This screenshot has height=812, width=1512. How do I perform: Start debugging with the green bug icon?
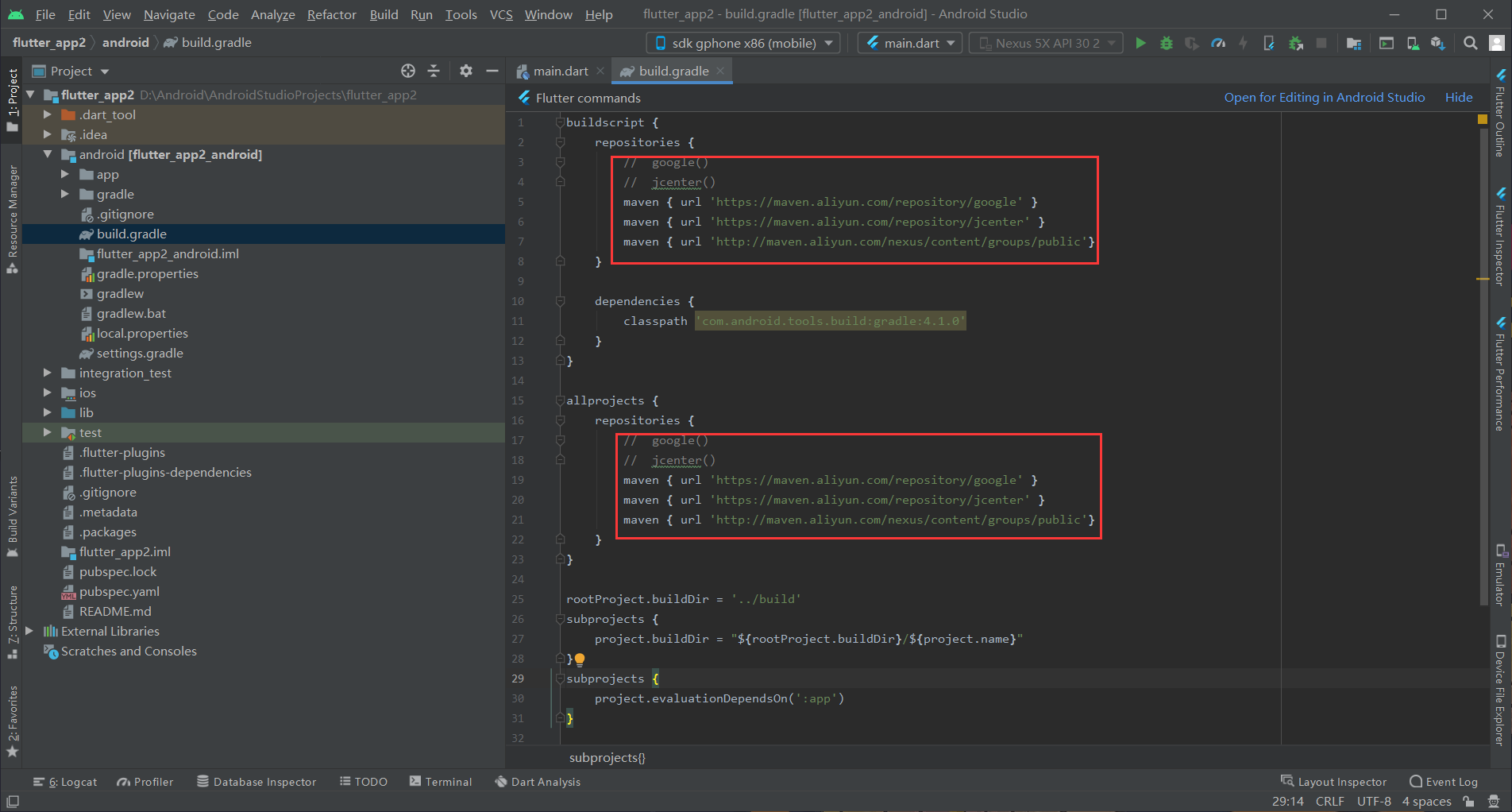[x=1166, y=43]
